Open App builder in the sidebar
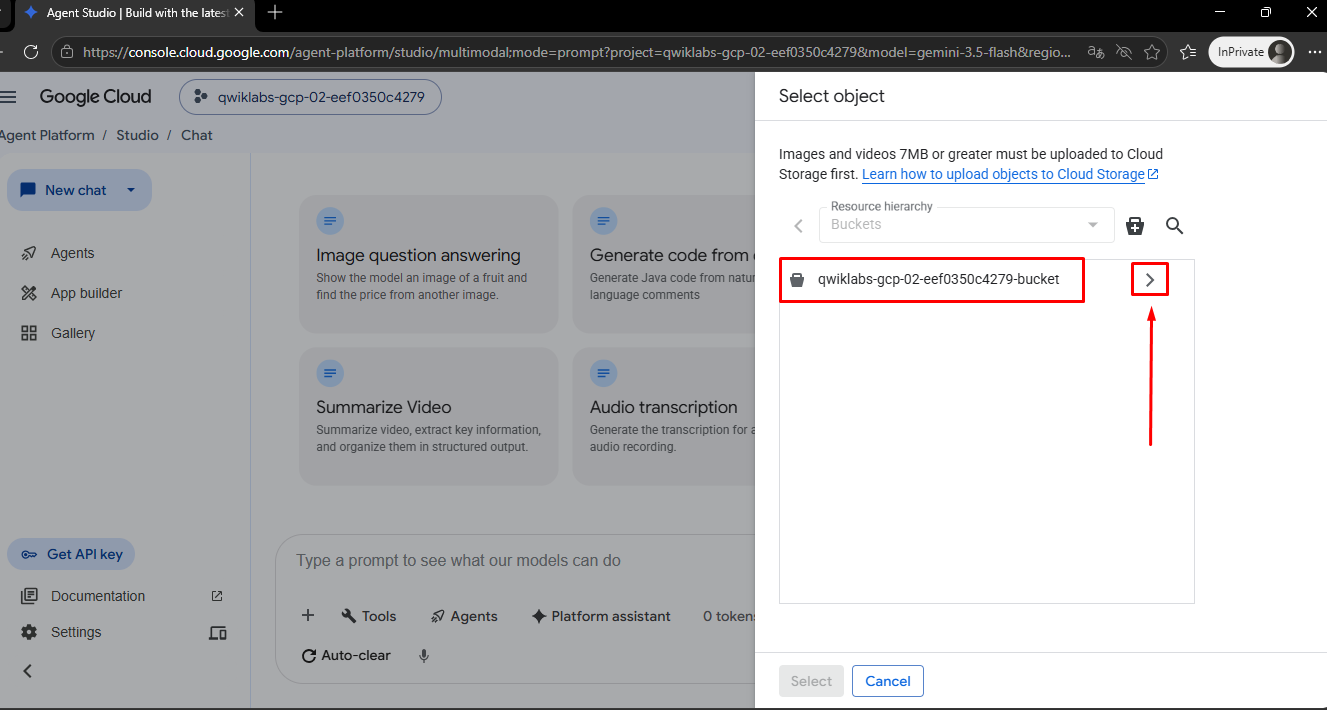1327x710 pixels. (x=87, y=293)
